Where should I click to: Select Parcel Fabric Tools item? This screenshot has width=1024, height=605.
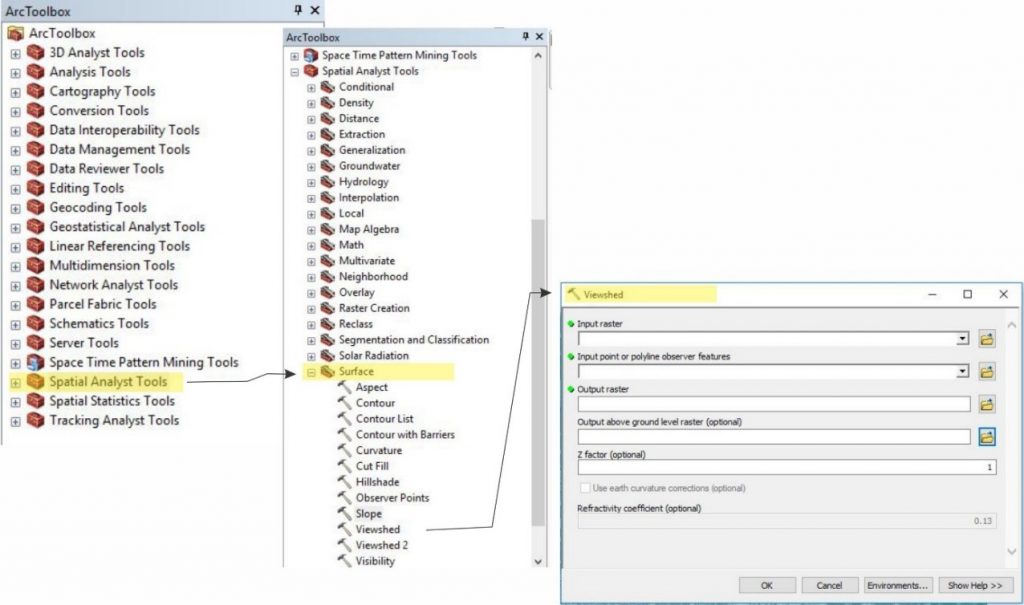pos(103,304)
